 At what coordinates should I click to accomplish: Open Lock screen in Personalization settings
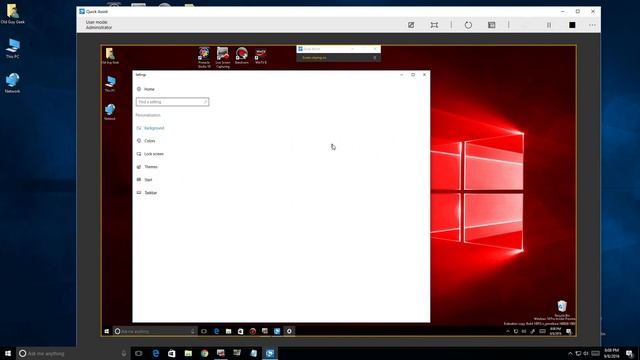pyautogui.click(x=153, y=154)
